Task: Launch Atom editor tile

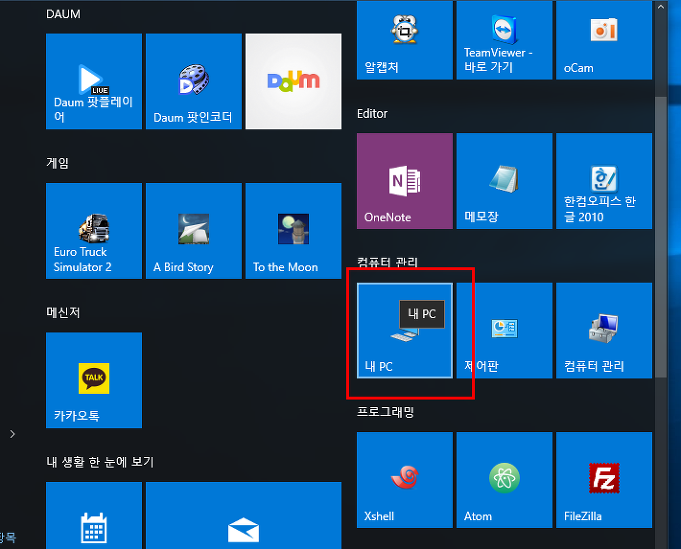Action: (504, 480)
